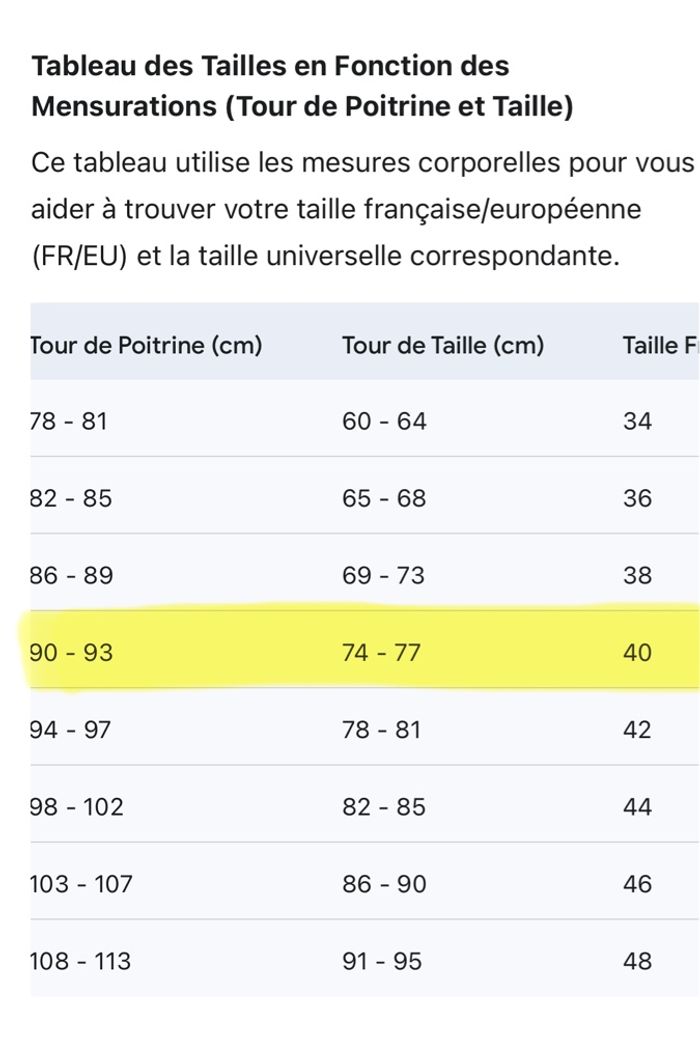Click the highlighted "90 - 93" chest cell
The width and height of the screenshot is (700, 1037).
71,652
